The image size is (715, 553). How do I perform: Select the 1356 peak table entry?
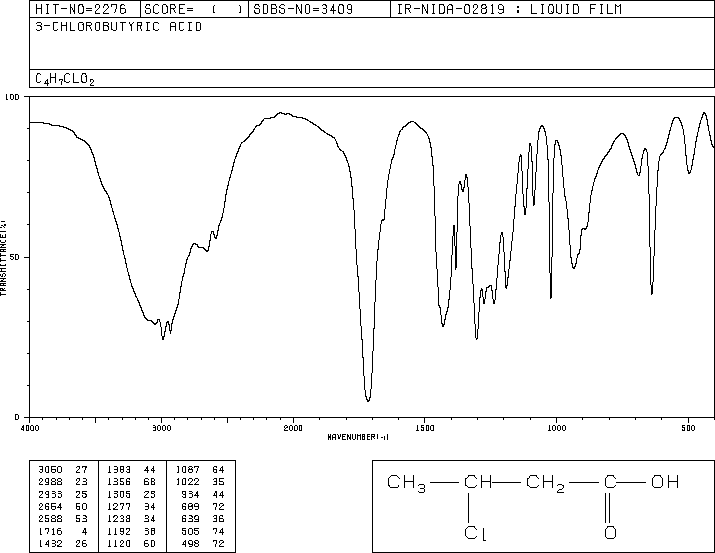coord(119,482)
